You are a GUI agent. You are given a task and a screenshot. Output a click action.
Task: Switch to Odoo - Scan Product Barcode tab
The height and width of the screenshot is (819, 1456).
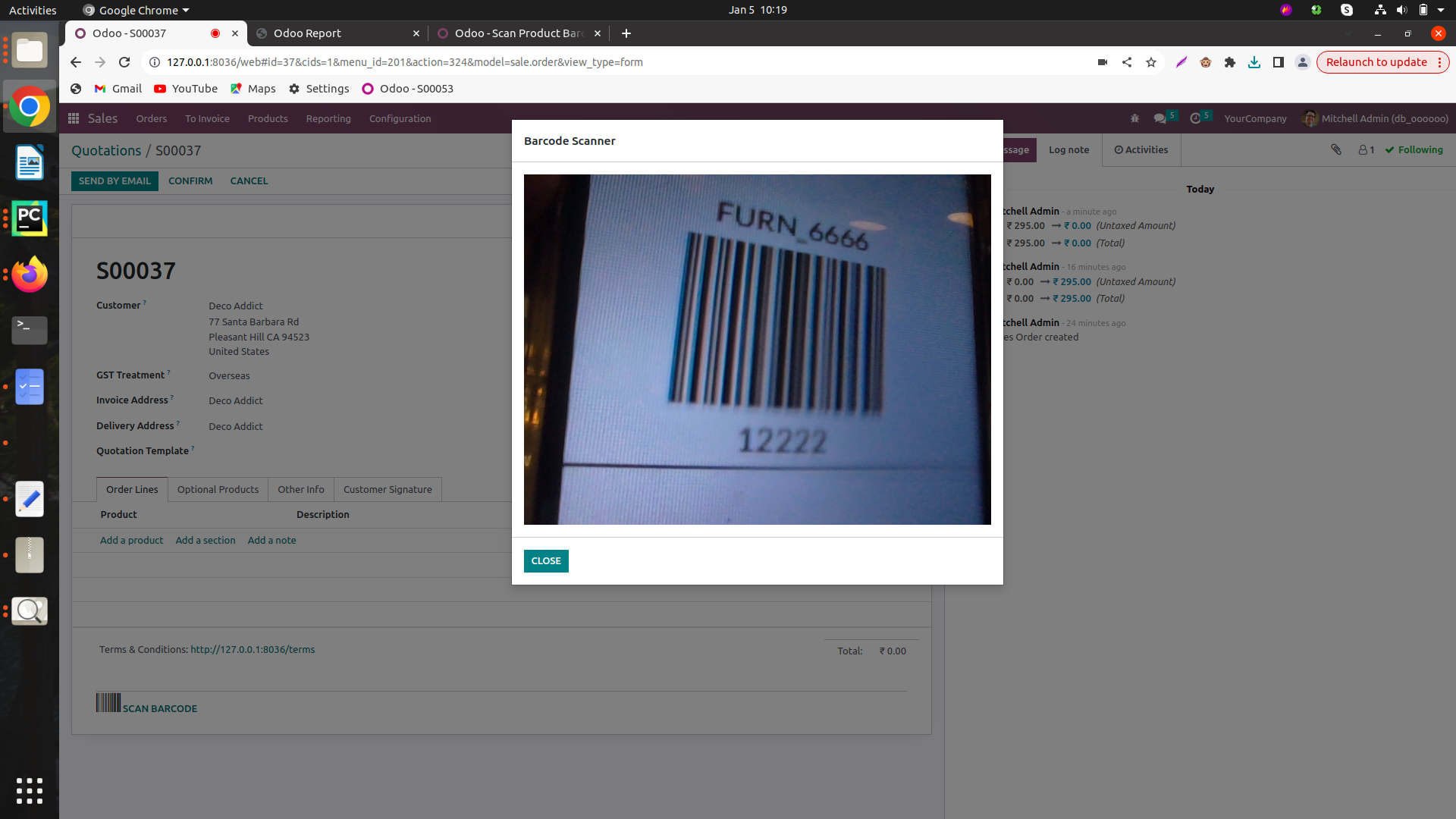tap(519, 33)
